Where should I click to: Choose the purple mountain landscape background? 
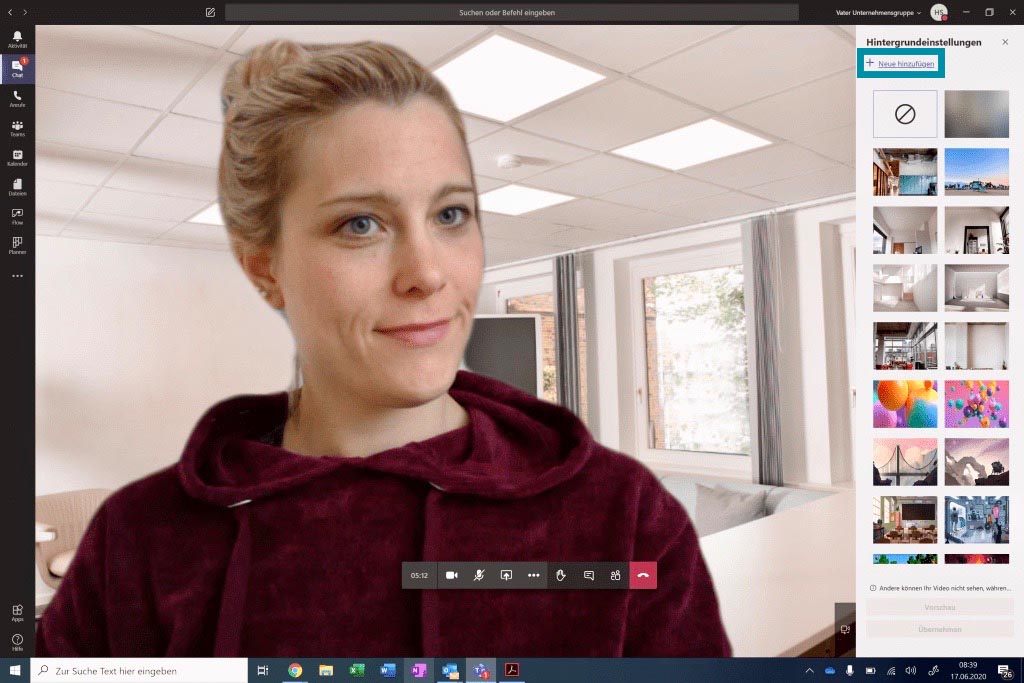coord(976,462)
